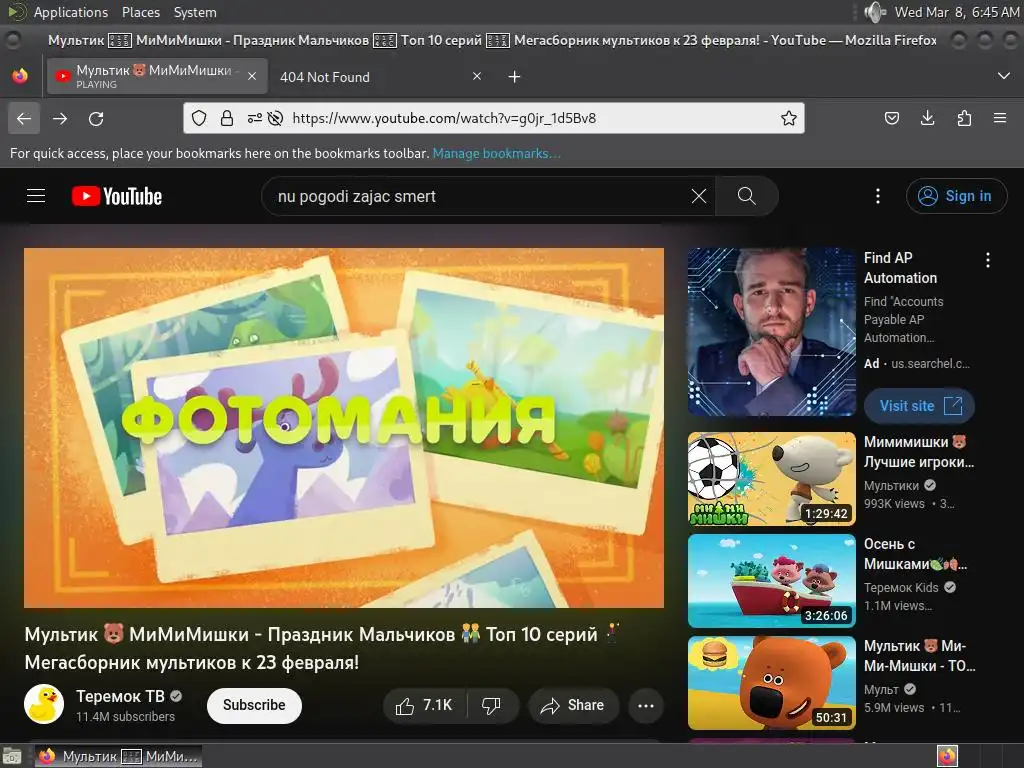Open the 3:26:06 Осень с Мишками thumbnail
The image size is (1024, 768).
coord(771,581)
